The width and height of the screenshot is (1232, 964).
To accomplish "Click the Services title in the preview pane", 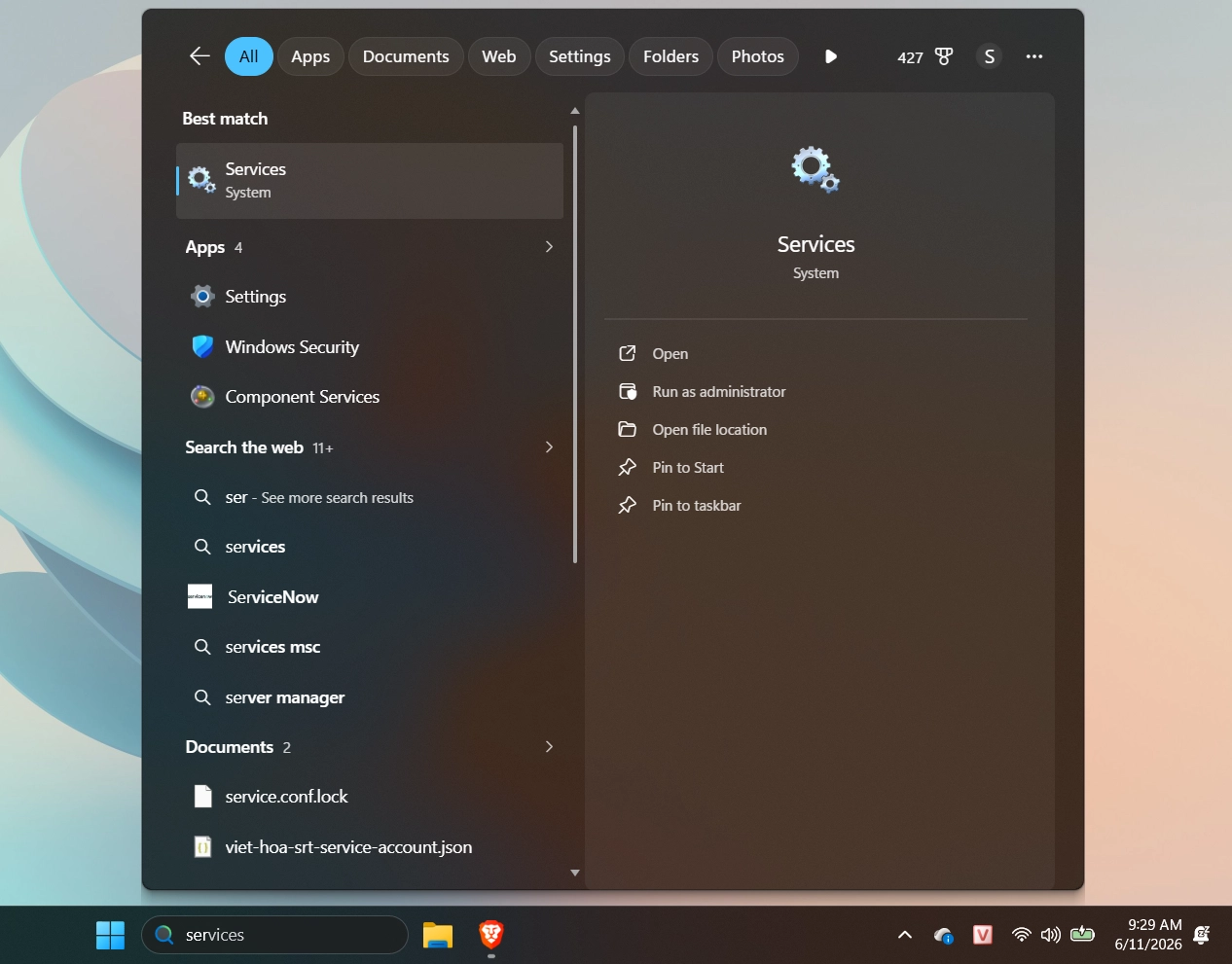I will pos(815,244).
